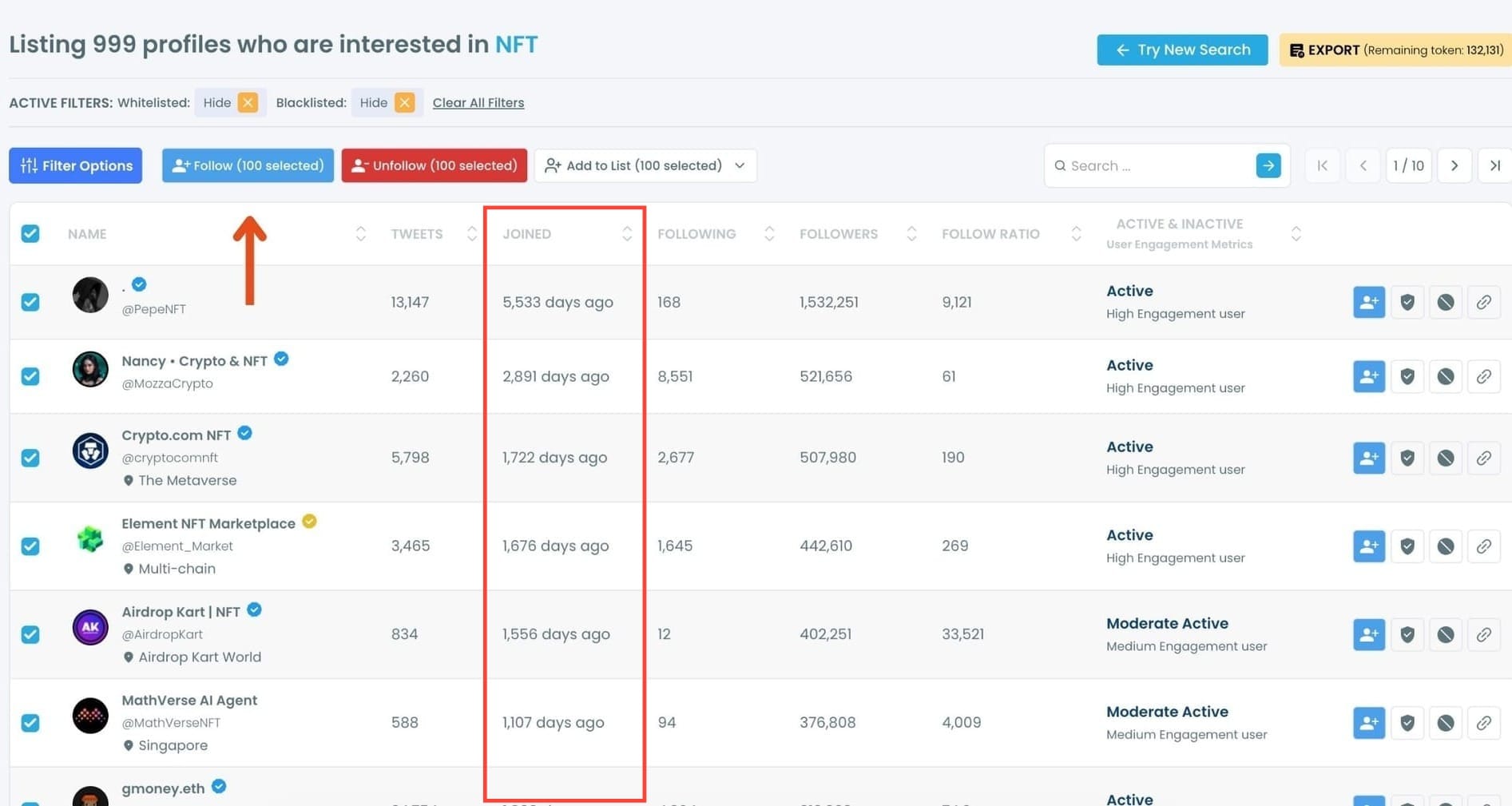Click follow icon for PepeNFT row
The width and height of the screenshot is (1512, 806).
tap(1368, 302)
